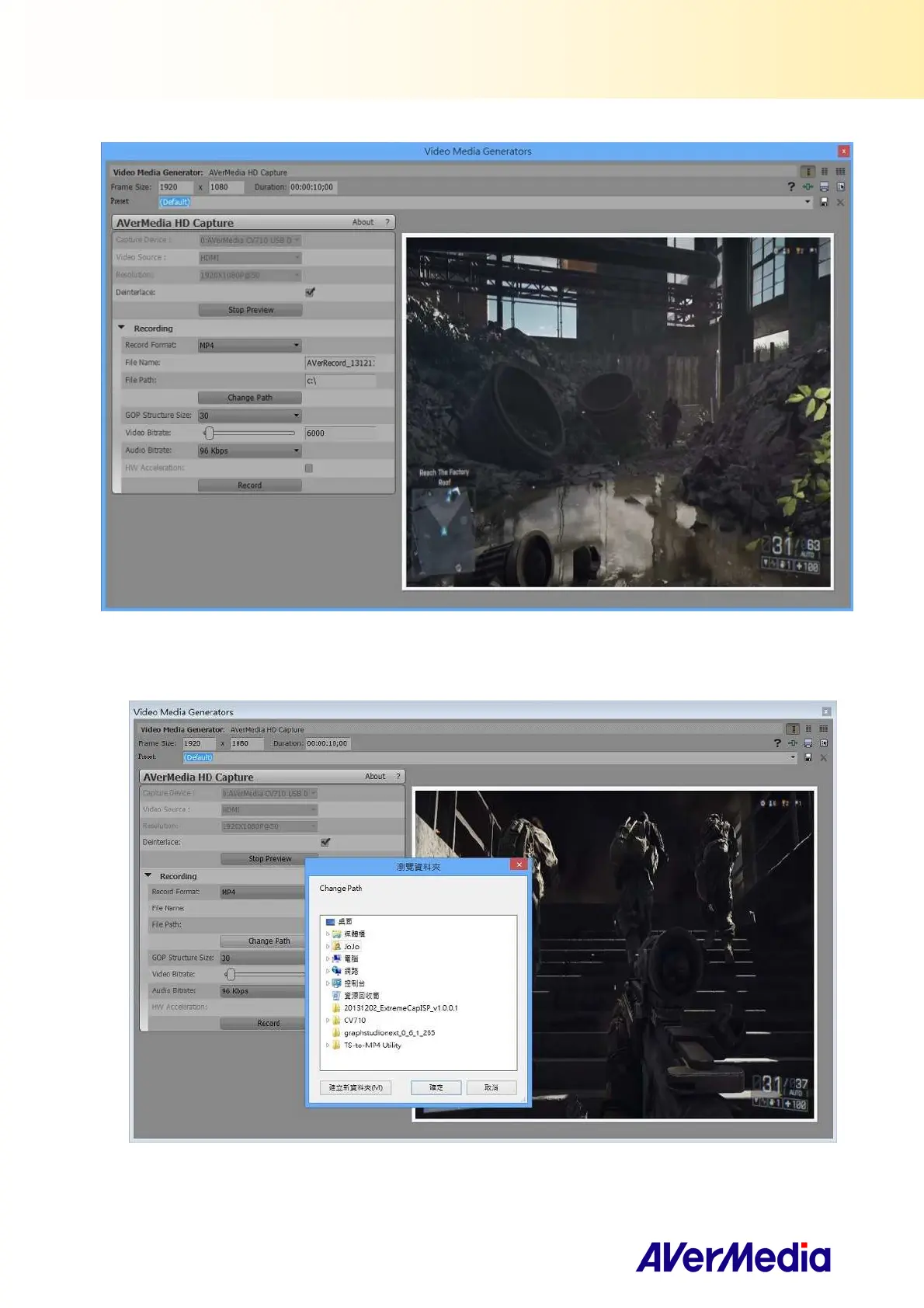Open the Record Format MP4 dropdown in upper window

[x=249, y=345]
